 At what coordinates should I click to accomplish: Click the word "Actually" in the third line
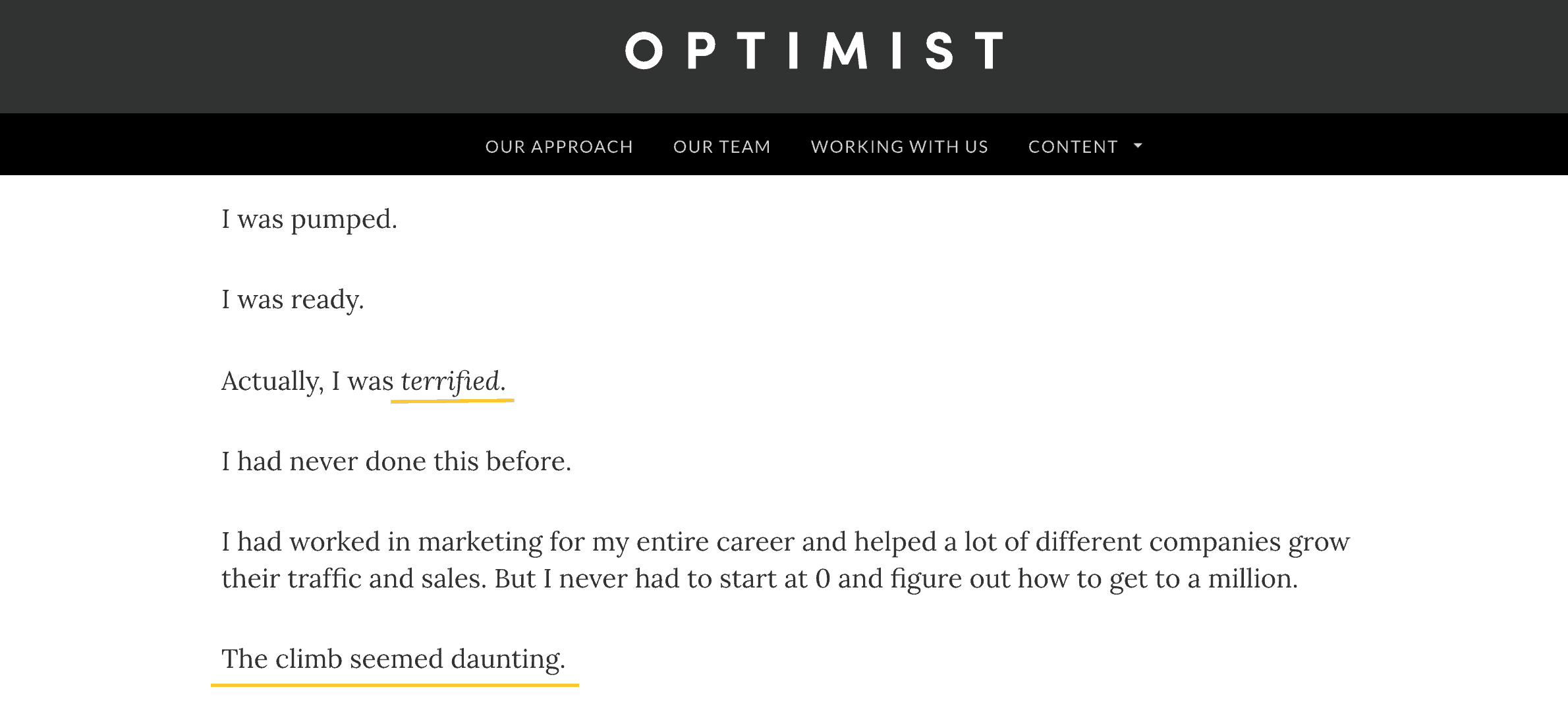pyautogui.click(x=272, y=381)
